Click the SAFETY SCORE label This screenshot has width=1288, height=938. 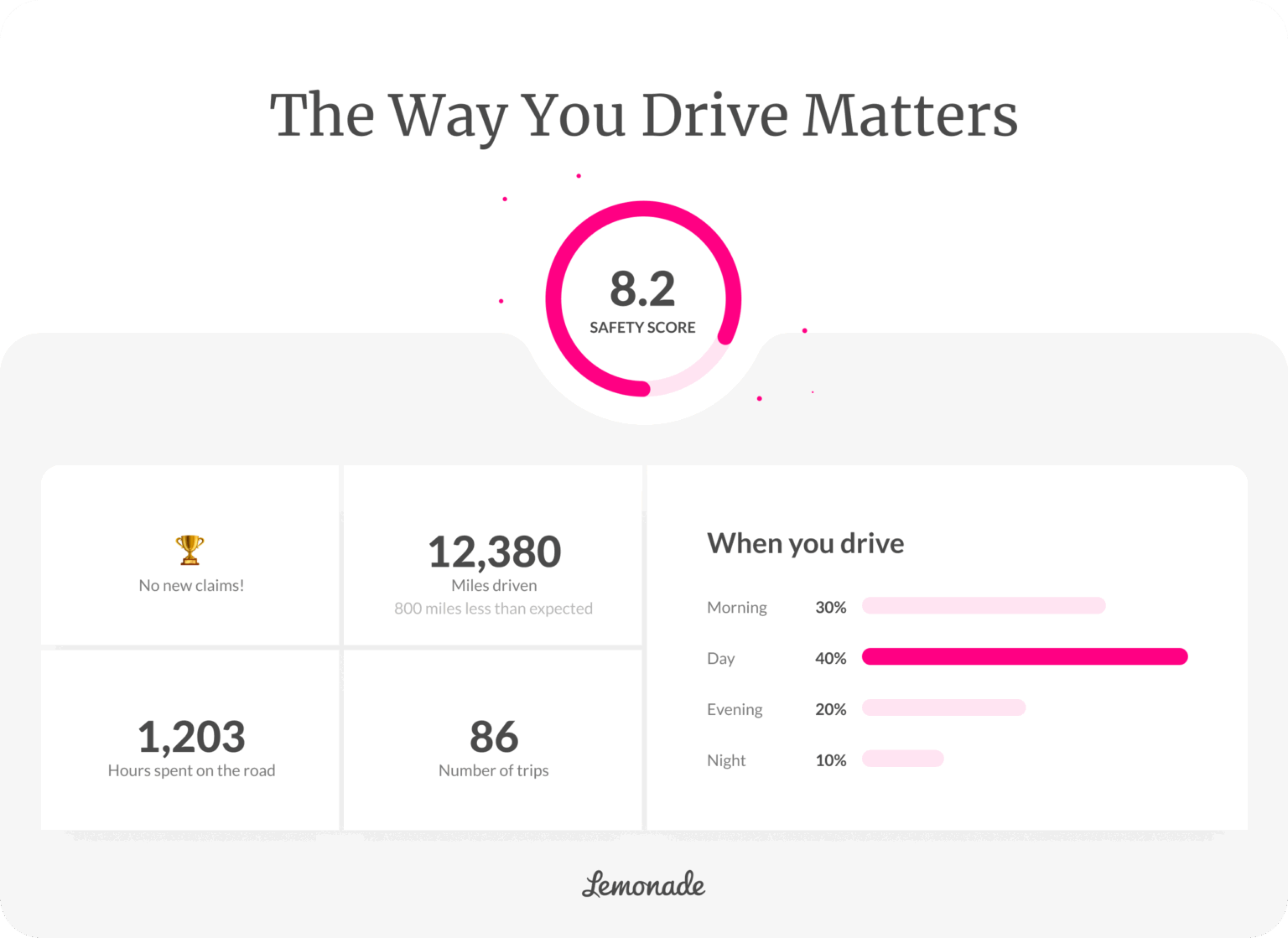pos(642,328)
